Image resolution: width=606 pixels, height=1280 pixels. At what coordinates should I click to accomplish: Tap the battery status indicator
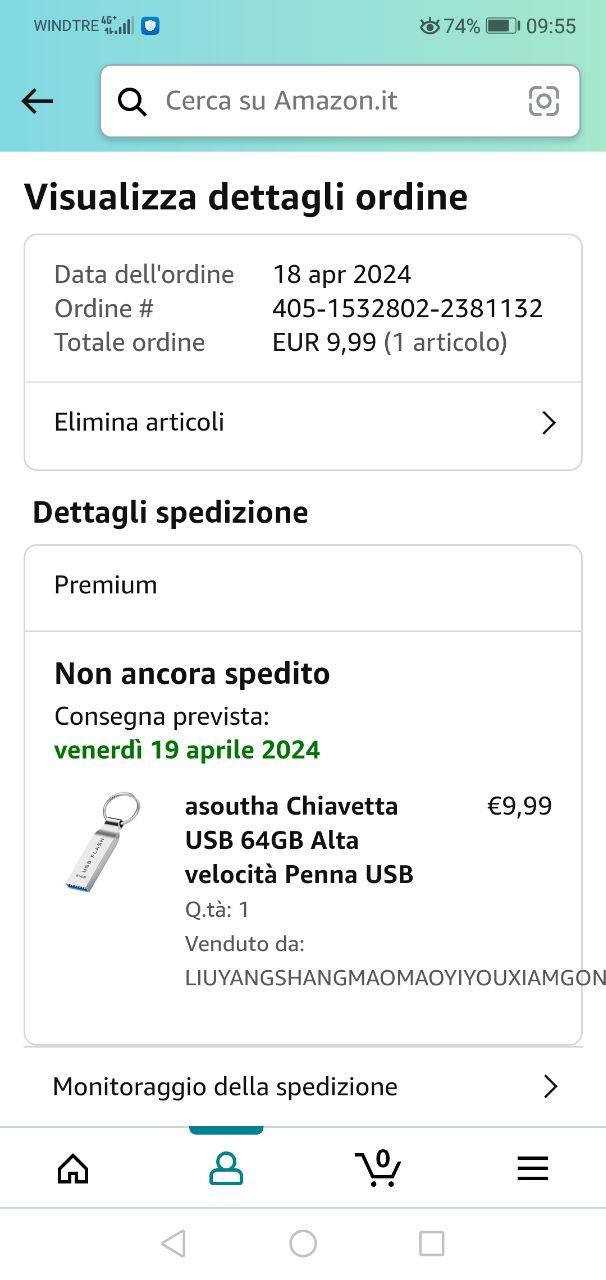tap(502, 26)
